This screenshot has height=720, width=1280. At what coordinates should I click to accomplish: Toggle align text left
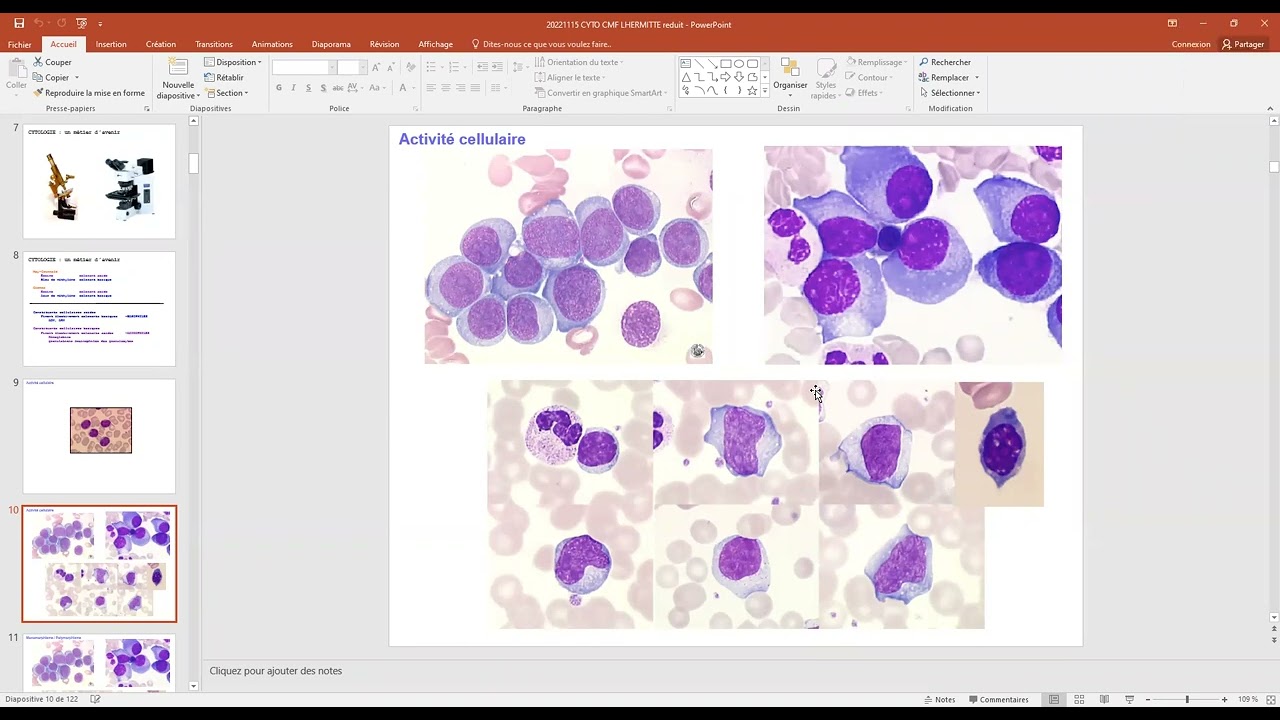click(x=431, y=88)
